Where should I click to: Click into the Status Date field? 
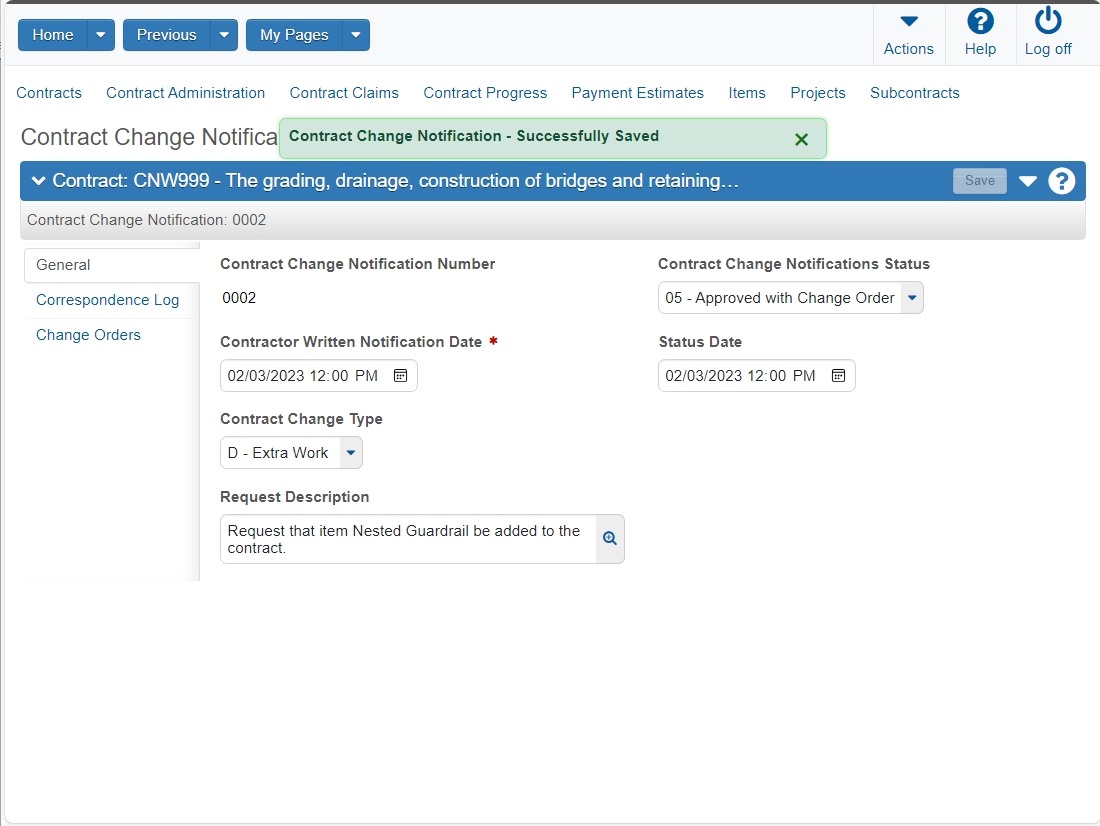756,375
